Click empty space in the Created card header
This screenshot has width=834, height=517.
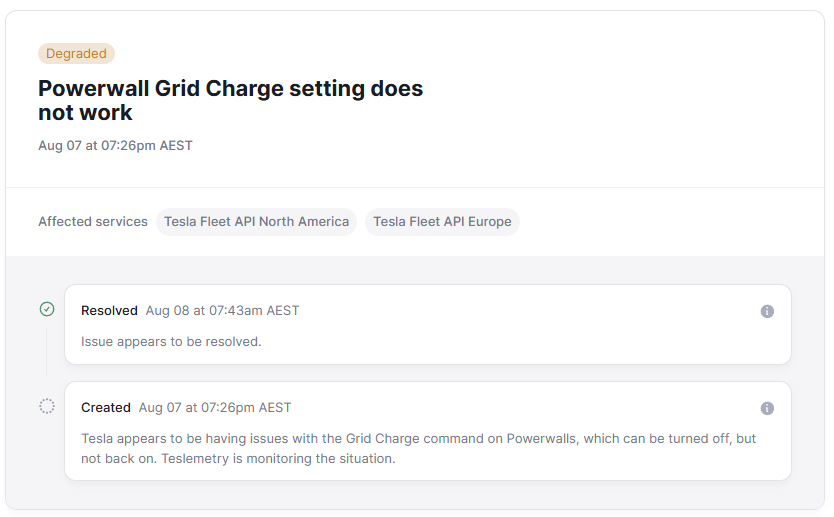coord(520,408)
